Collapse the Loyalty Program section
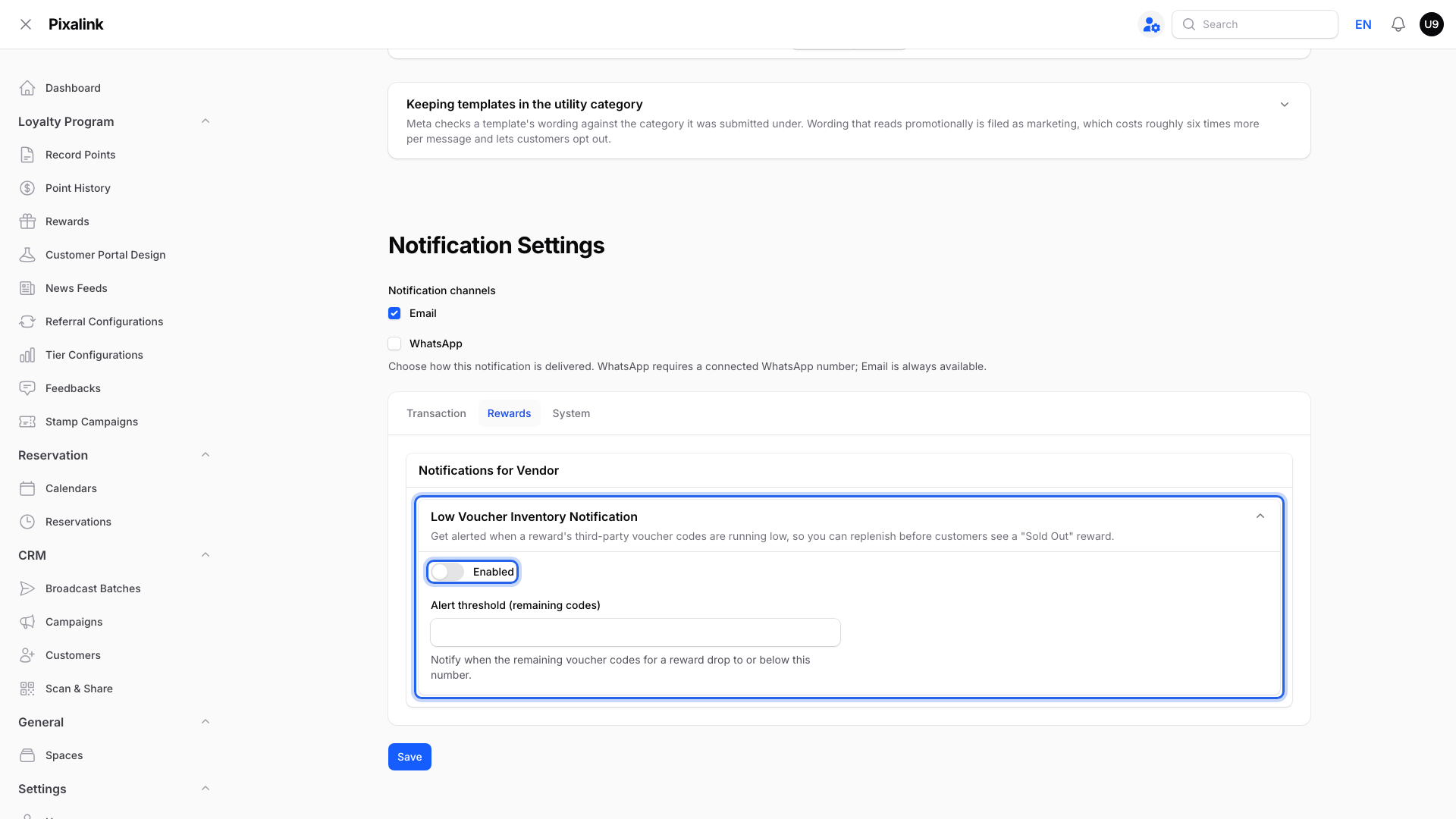The width and height of the screenshot is (1456, 819). point(206,121)
